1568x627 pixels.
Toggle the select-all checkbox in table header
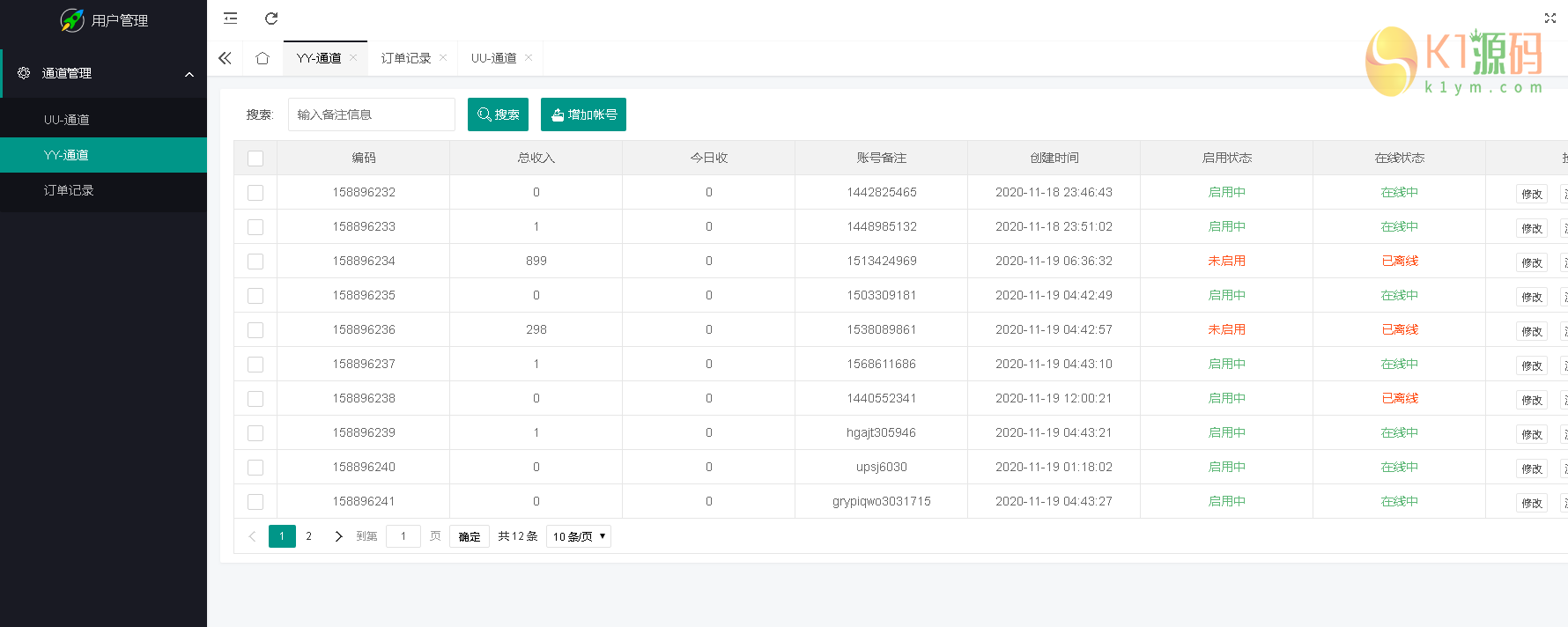[255, 159]
